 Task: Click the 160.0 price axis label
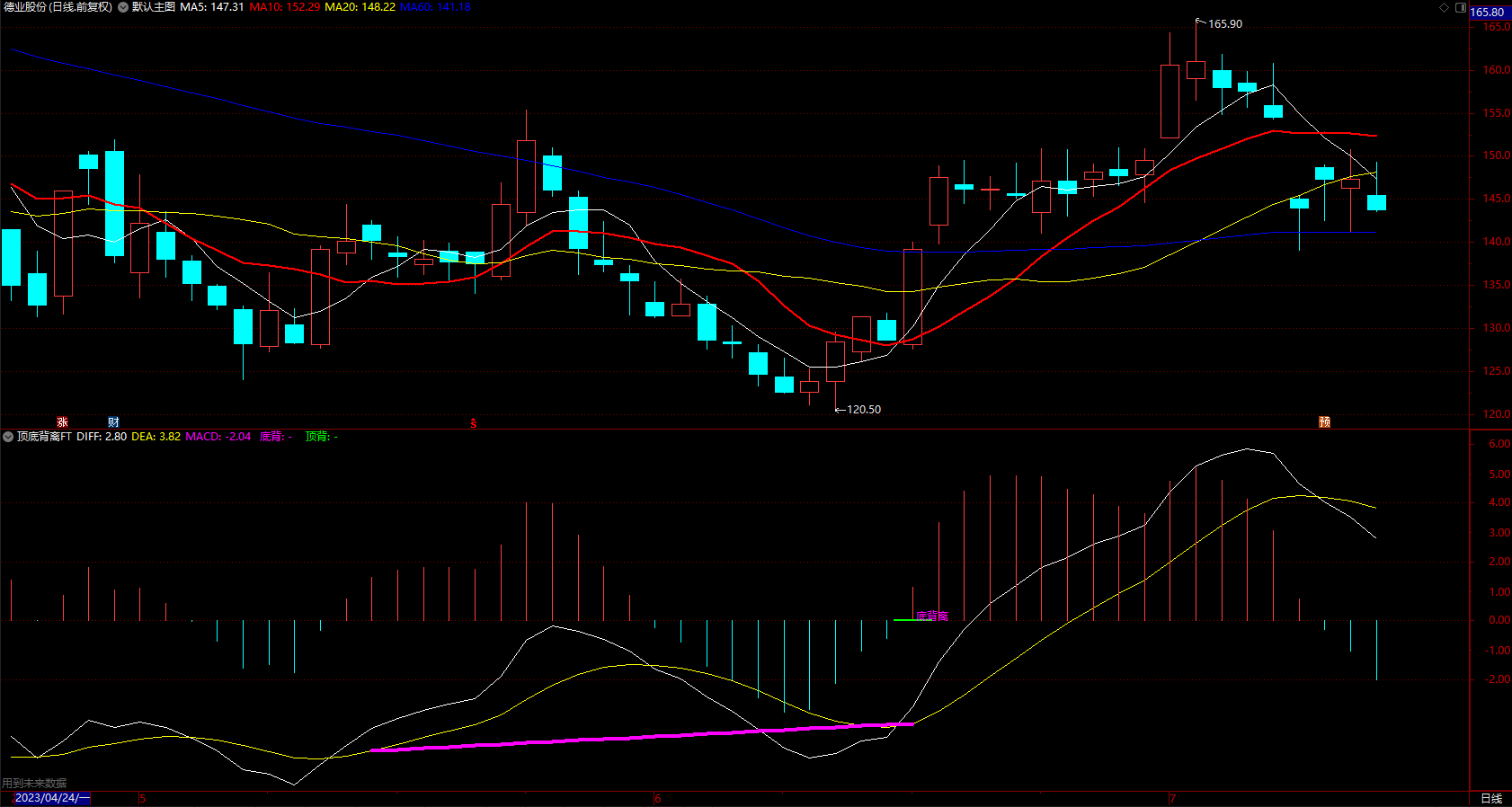pyautogui.click(x=1496, y=70)
